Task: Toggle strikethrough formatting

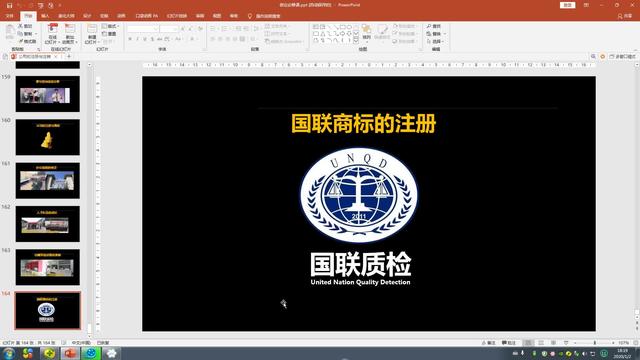Action: [x=160, y=39]
